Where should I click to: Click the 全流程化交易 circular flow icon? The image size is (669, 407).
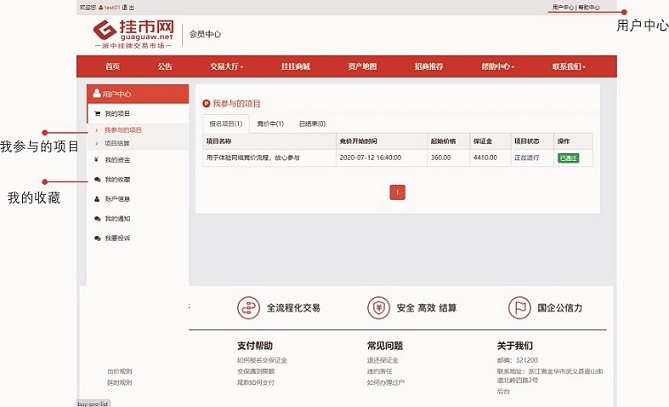click(248, 308)
